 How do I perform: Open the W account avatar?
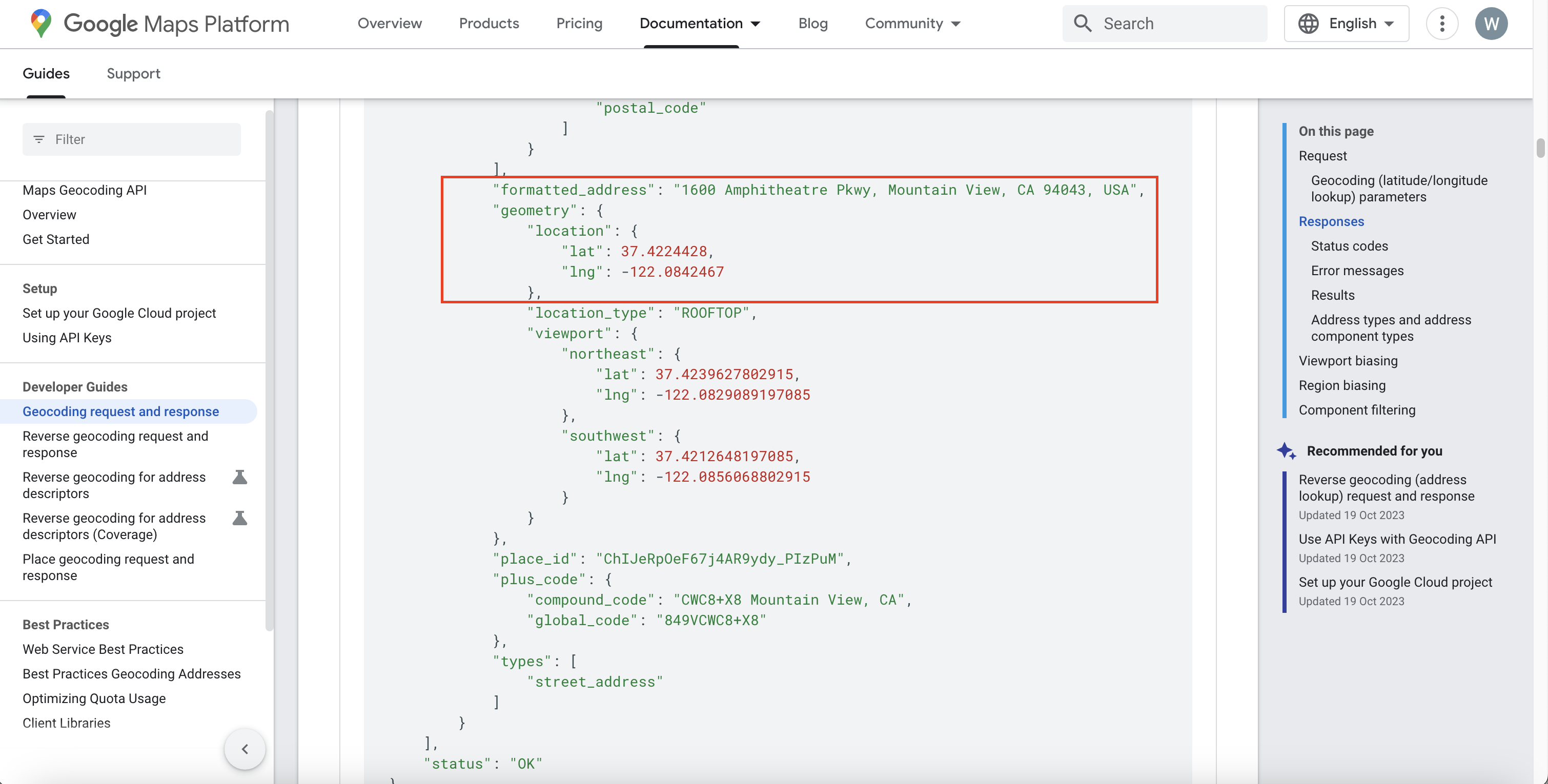[x=1491, y=24]
